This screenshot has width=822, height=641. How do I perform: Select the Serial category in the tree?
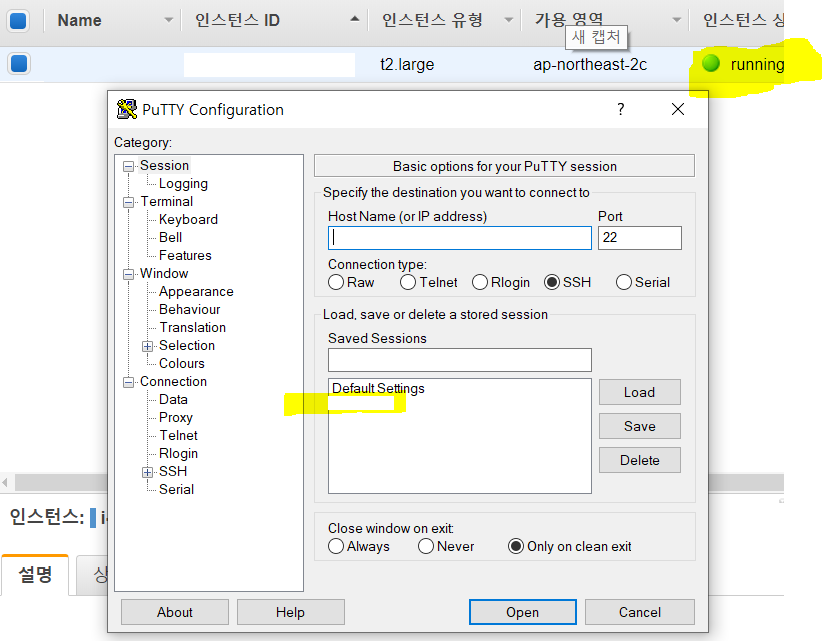176,489
